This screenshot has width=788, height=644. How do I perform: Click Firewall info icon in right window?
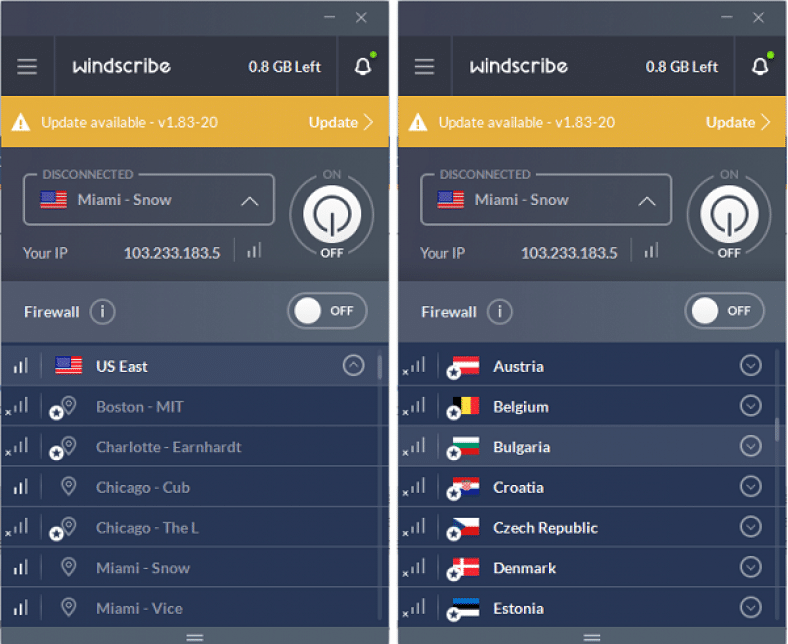[x=500, y=312]
